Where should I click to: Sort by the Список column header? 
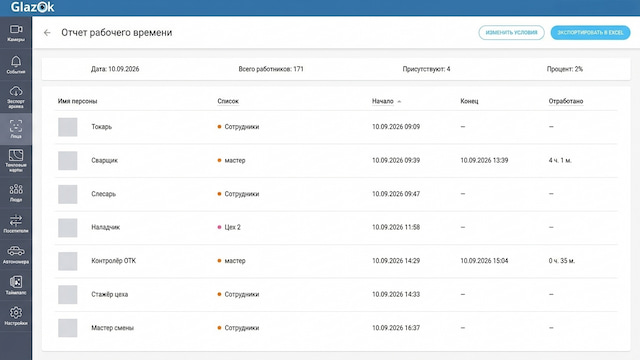click(228, 101)
